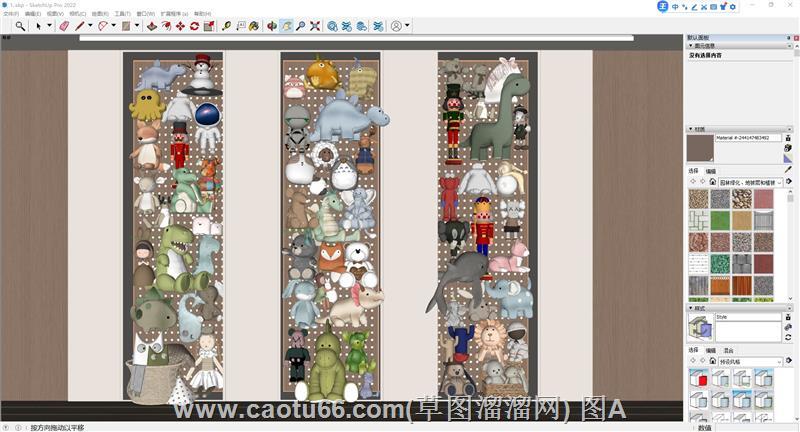
Task: Click the update style refresh icon
Action: pyautogui.click(x=788, y=338)
